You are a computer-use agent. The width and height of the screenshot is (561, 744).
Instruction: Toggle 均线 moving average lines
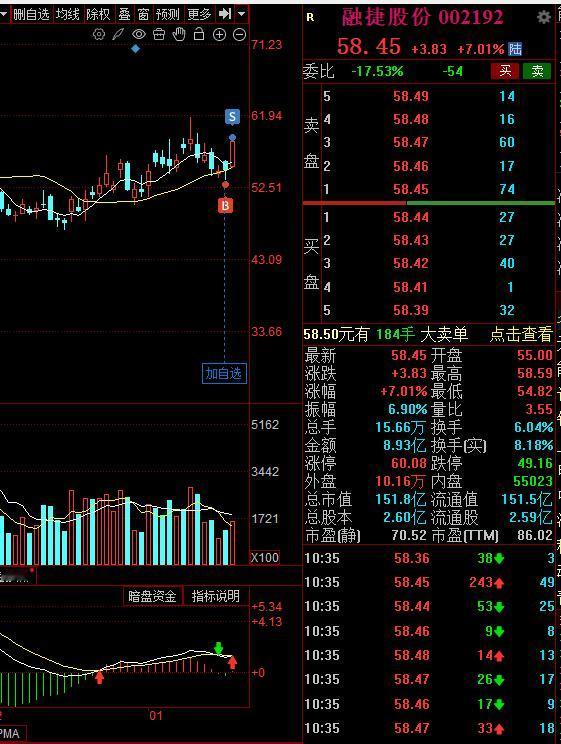(x=67, y=14)
